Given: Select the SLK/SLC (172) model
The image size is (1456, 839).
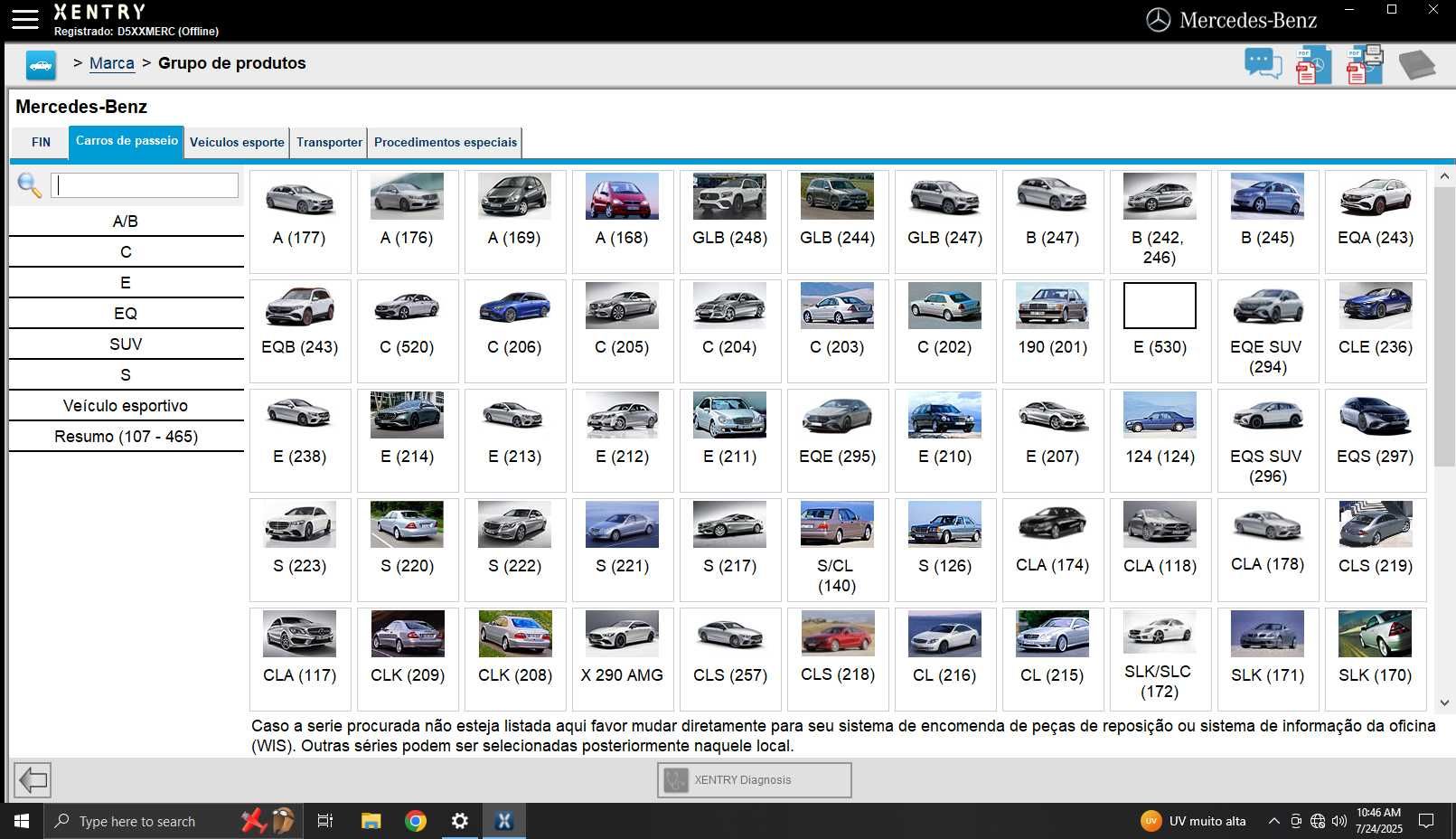Looking at the screenshot, I should click(1160, 659).
